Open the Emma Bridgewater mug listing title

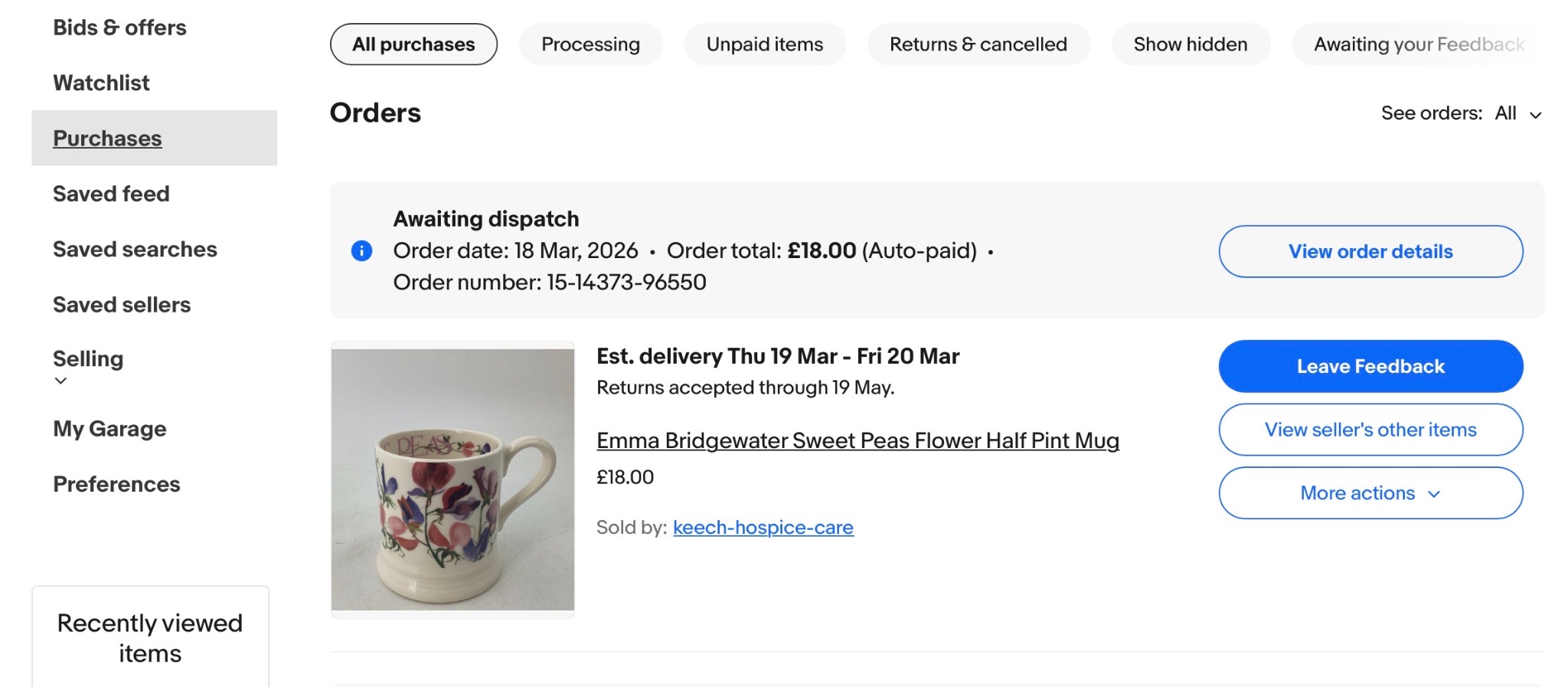tap(857, 440)
